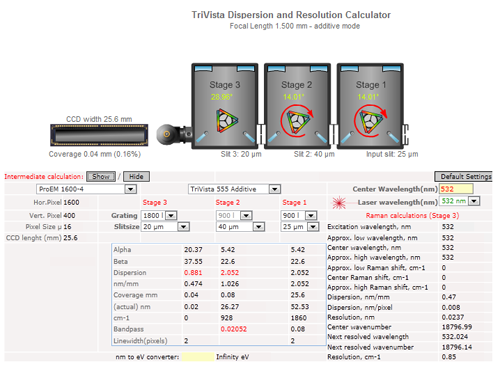500x369 pixels.
Task: Click the Stage 3 angle 28.96° label
Action: (x=221, y=97)
